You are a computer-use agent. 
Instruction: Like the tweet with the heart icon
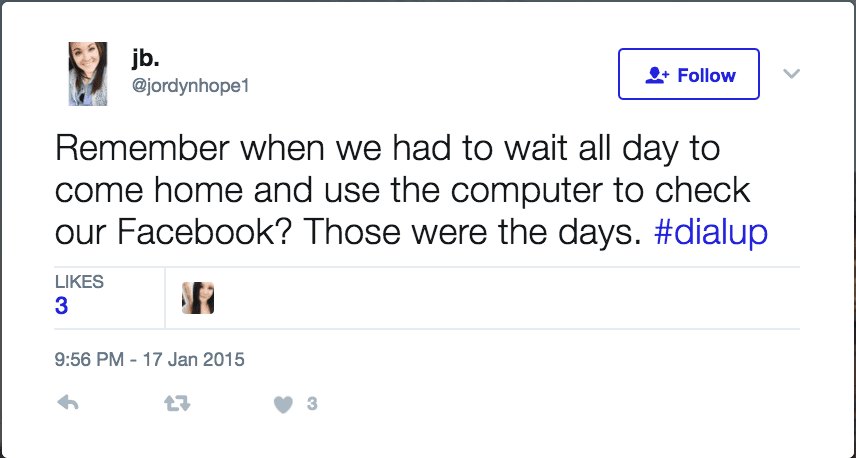tap(283, 405)
